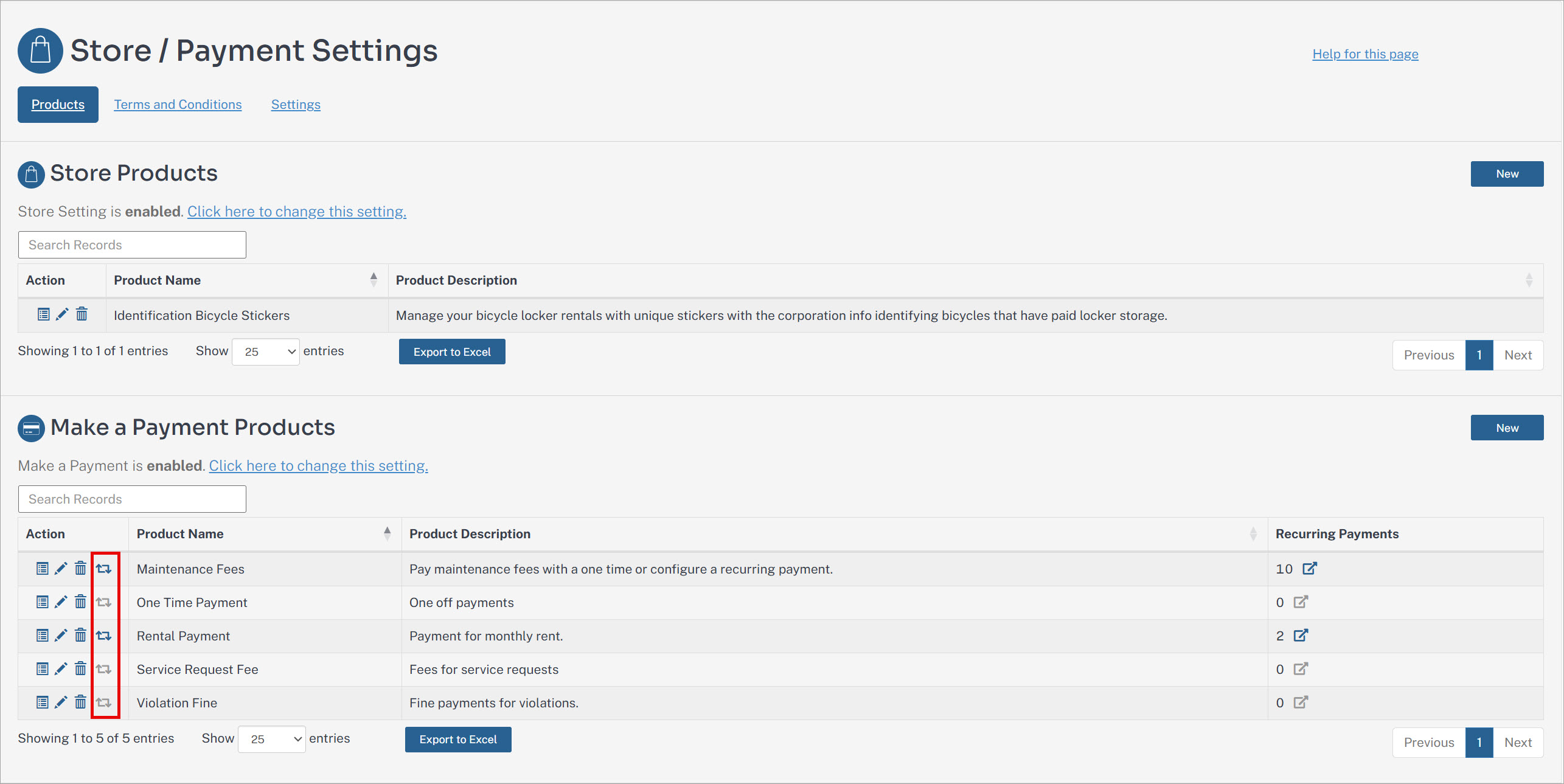Edit Service Request Fee product
Screen dimensions: 1564x784
(x=61, y=669)
